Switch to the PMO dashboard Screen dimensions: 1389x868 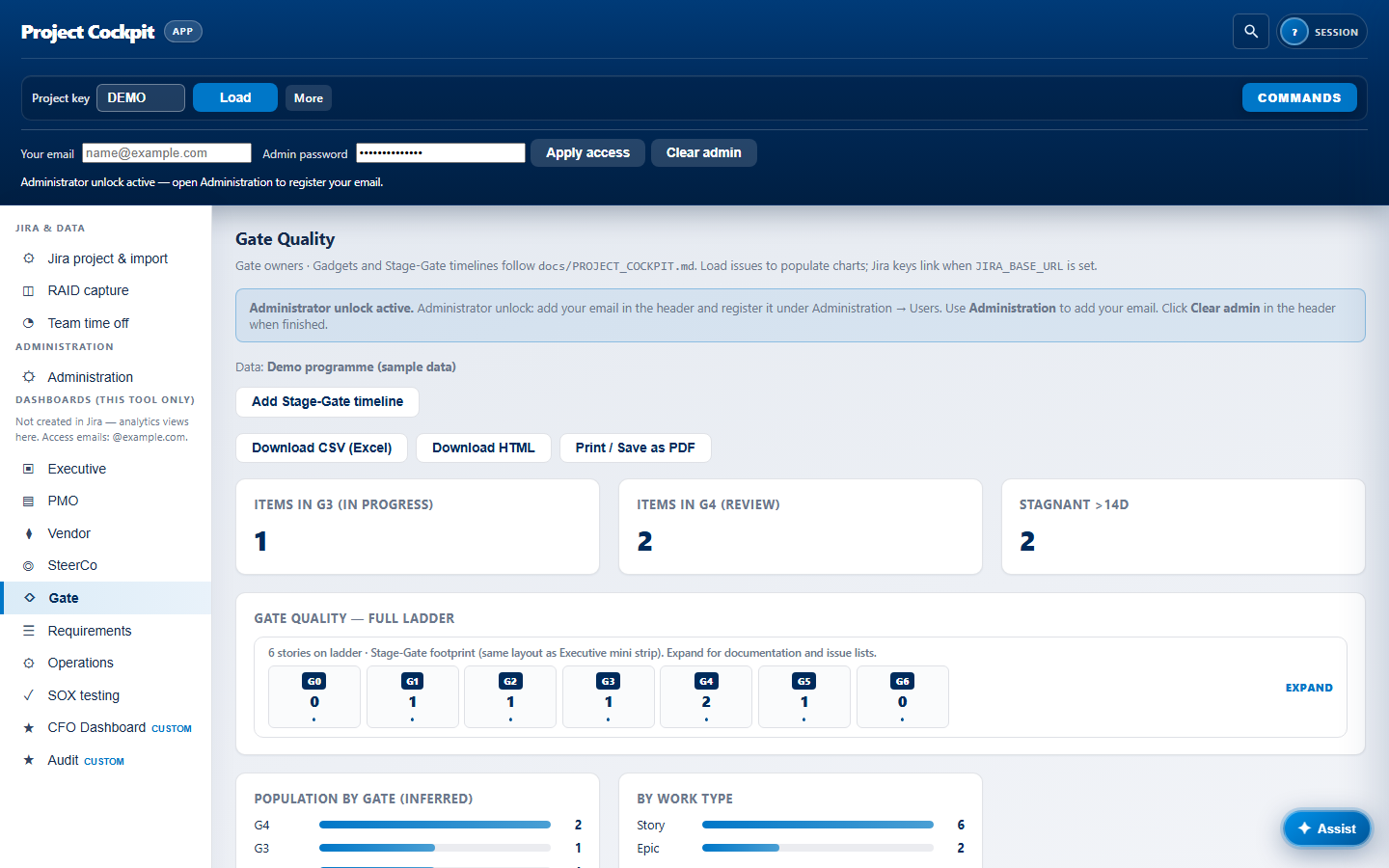[x=106, y=501]
